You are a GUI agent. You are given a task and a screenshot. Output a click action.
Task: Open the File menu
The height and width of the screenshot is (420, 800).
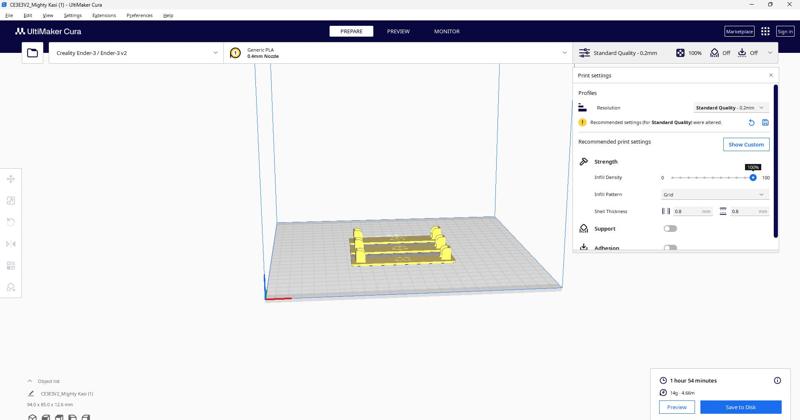click(9, 15)
